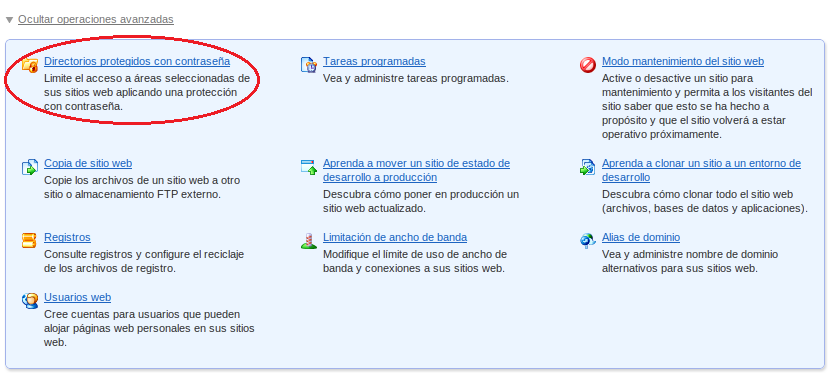Click description 'Modifique el límite de uso'

(x=415, y=261)
